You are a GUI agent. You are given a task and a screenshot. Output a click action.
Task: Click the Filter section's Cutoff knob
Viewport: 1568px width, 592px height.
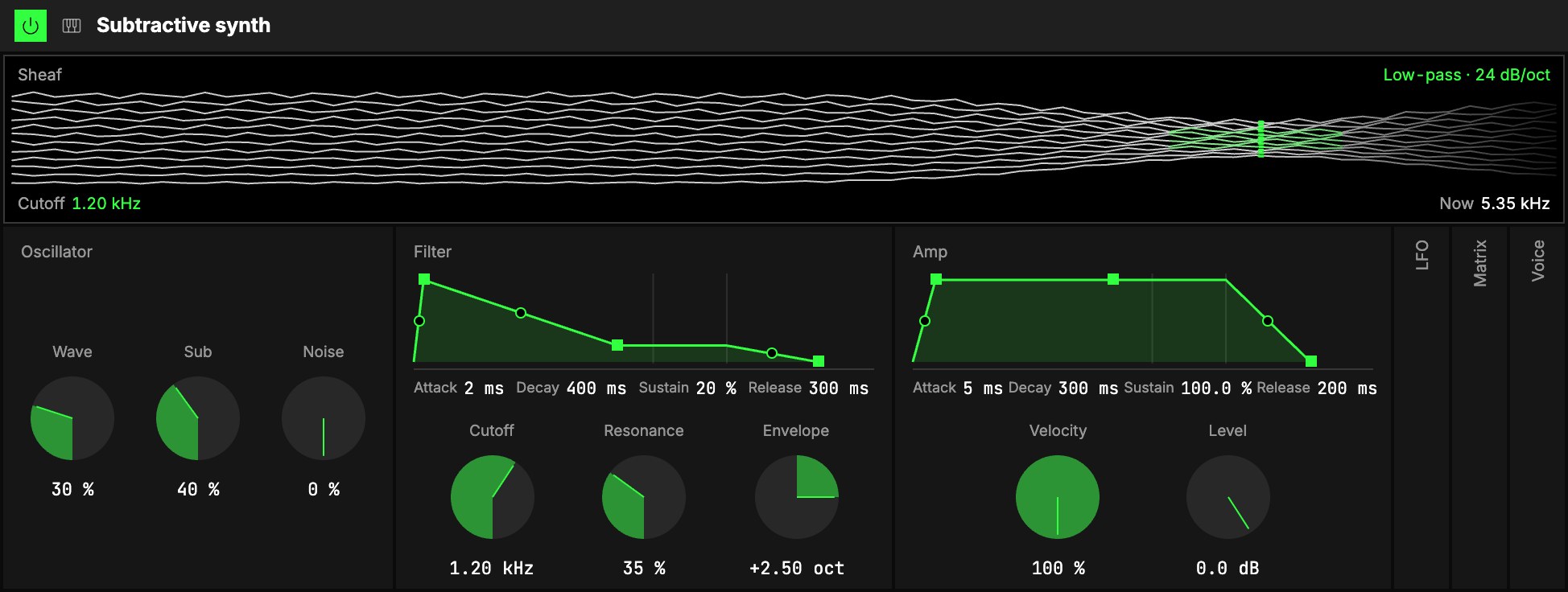click(492, 497)
